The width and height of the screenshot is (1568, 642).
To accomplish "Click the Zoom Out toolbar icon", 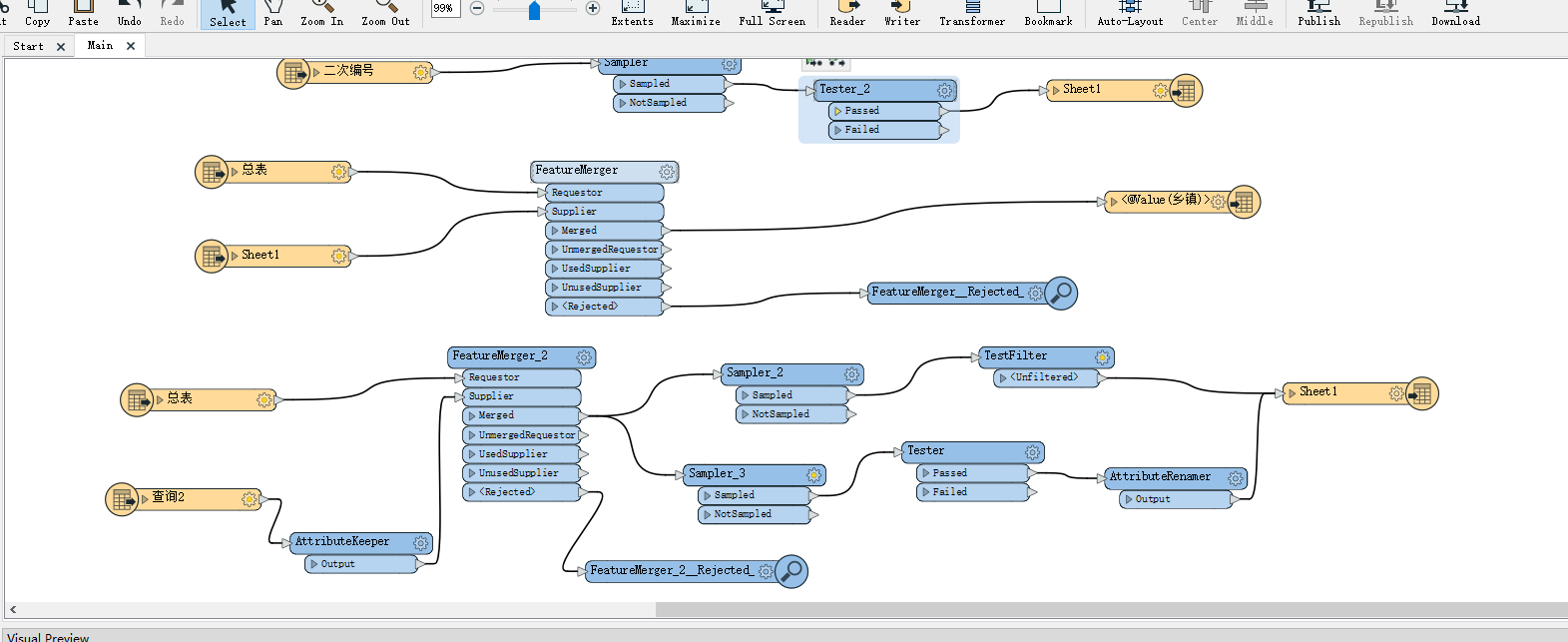I will 385,13.
